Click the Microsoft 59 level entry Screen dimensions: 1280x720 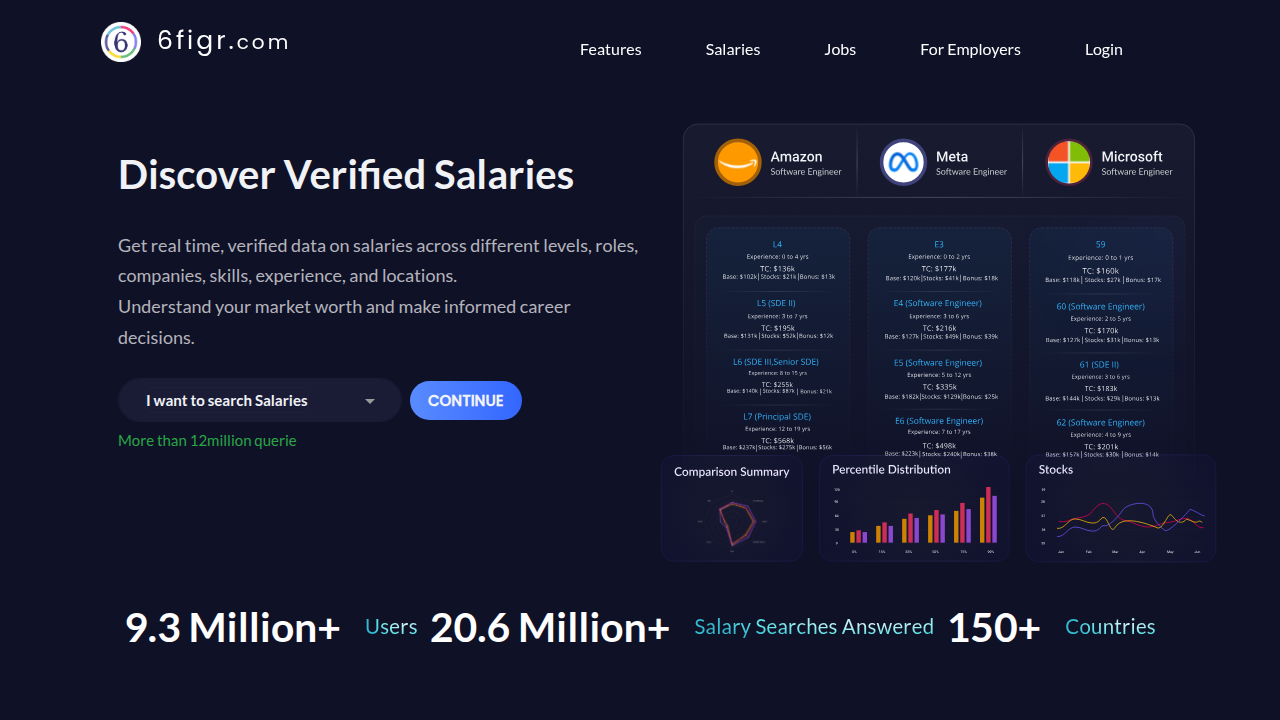click(1100, 244)
